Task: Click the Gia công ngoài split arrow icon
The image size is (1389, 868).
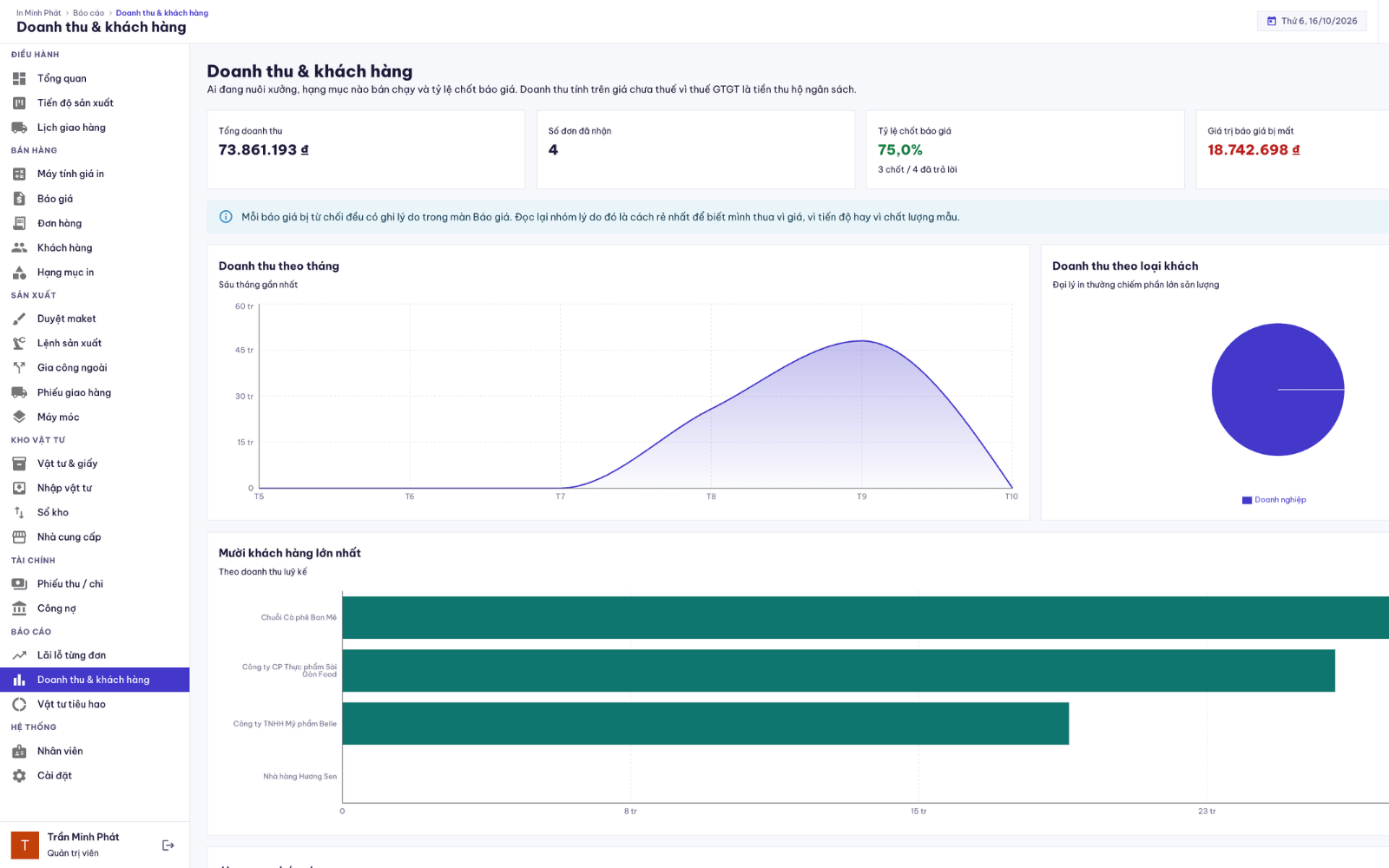Action: point(19,368)
